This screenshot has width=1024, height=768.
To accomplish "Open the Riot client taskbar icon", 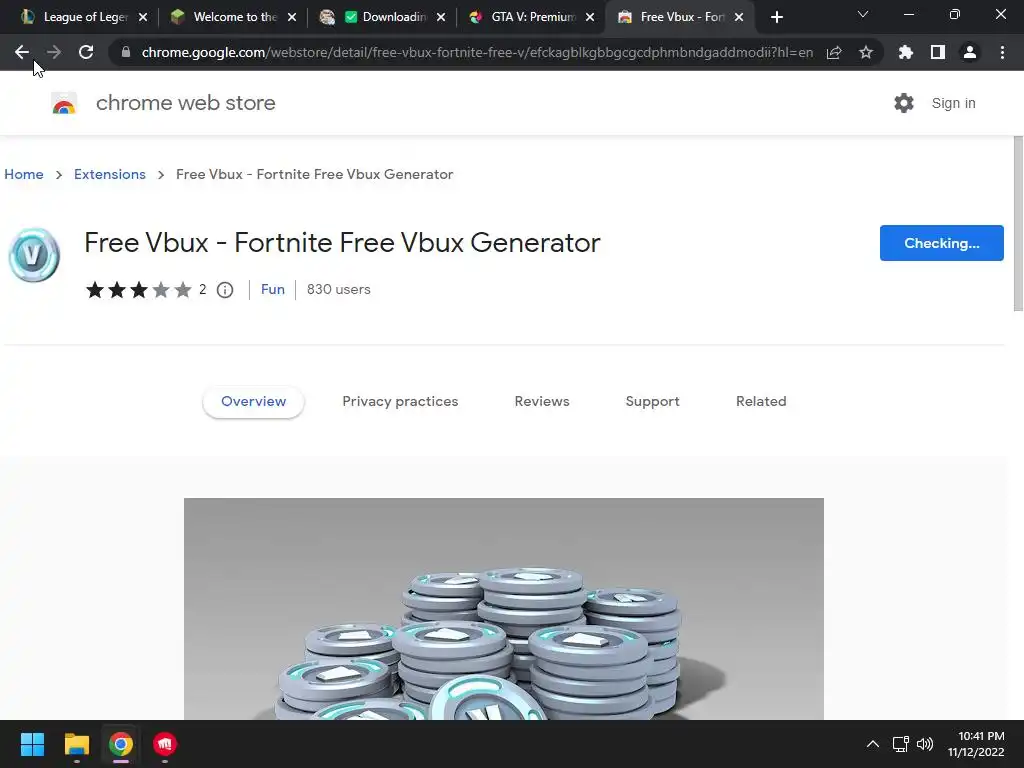I will tap(165, 744).
